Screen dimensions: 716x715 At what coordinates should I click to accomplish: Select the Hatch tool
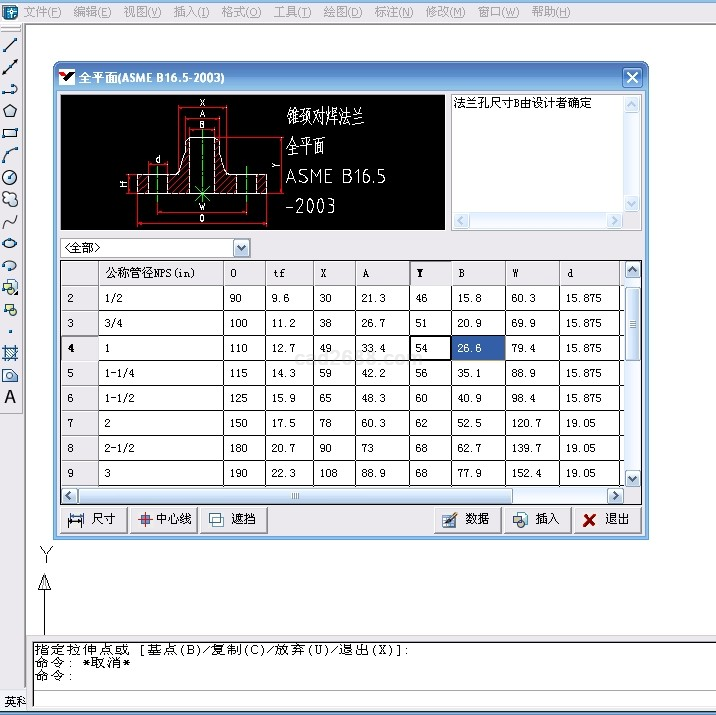[x=10, y=353]
